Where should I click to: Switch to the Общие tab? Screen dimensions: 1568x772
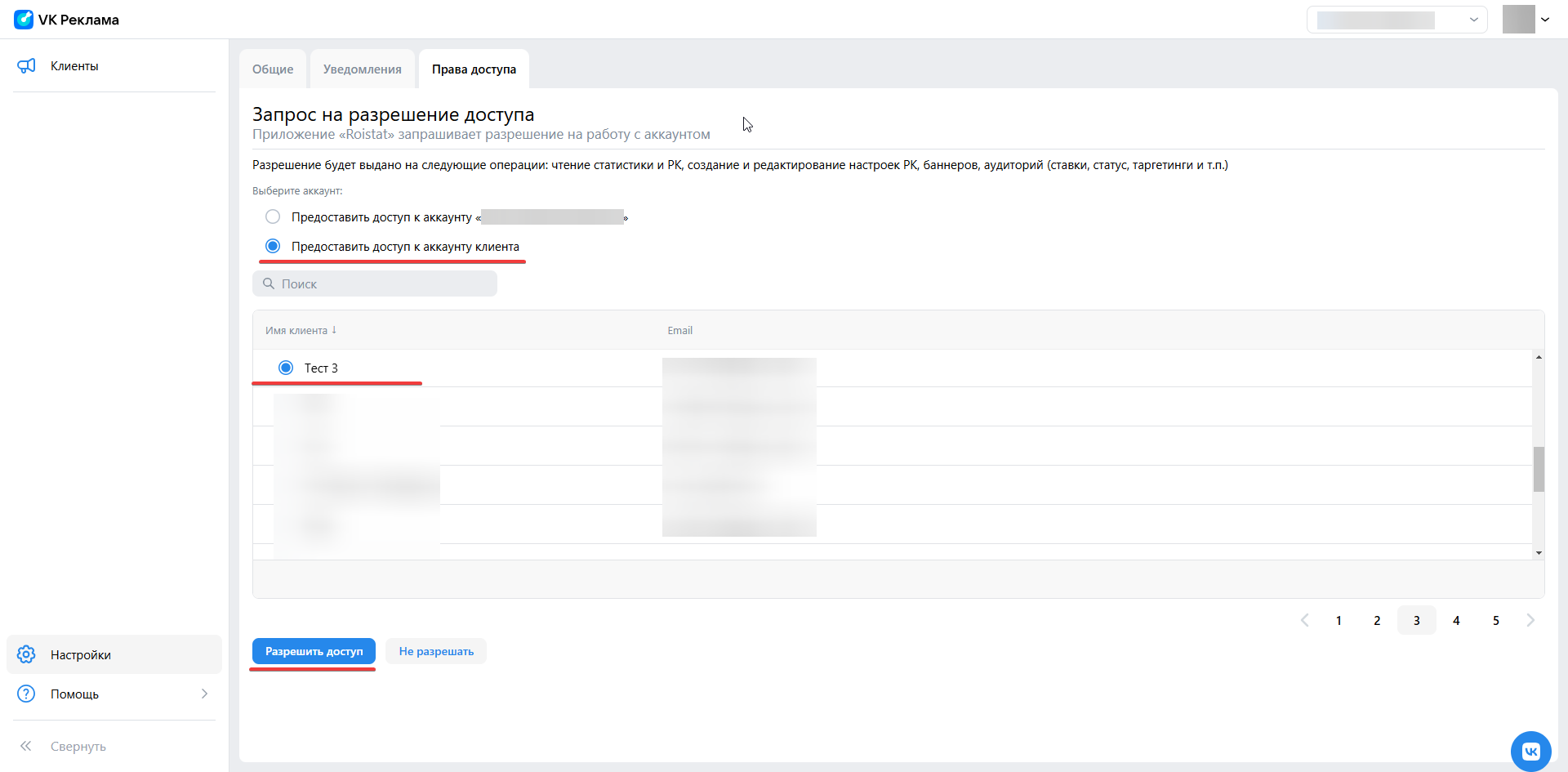[x=273, y=69]
